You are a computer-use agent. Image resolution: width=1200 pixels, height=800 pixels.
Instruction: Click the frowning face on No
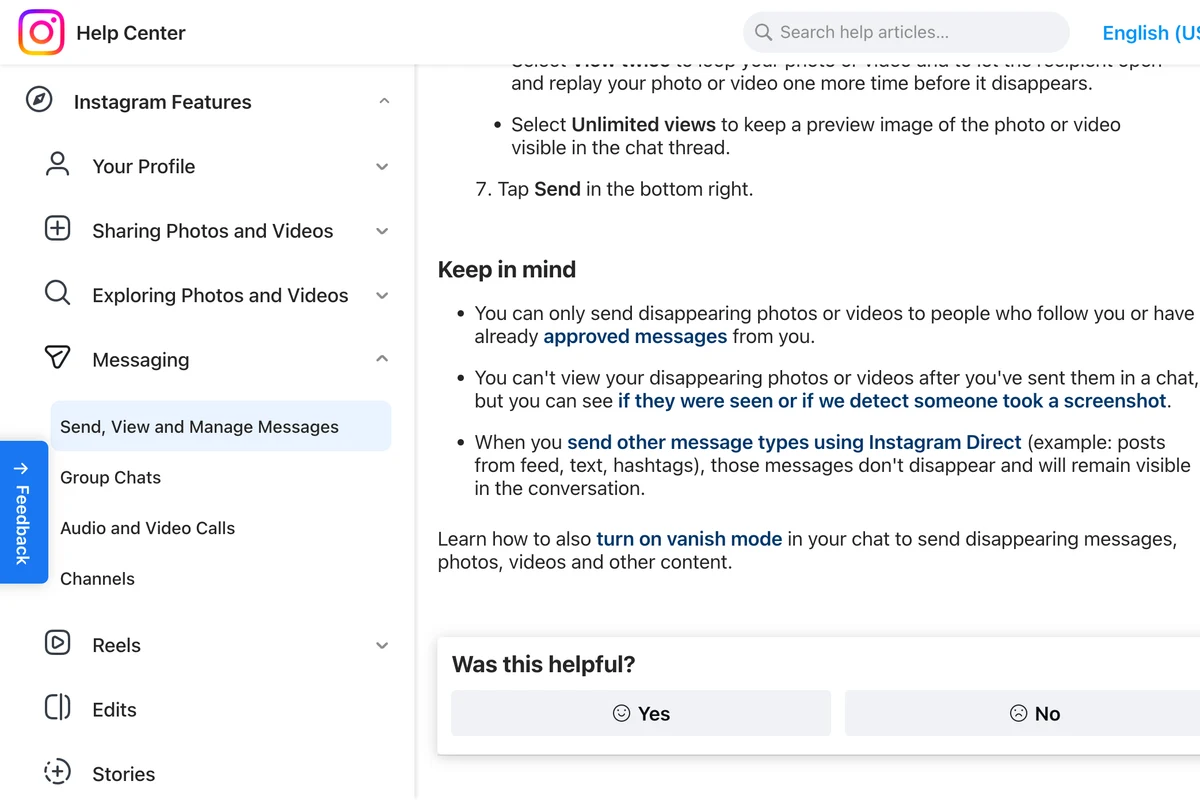1019,713
